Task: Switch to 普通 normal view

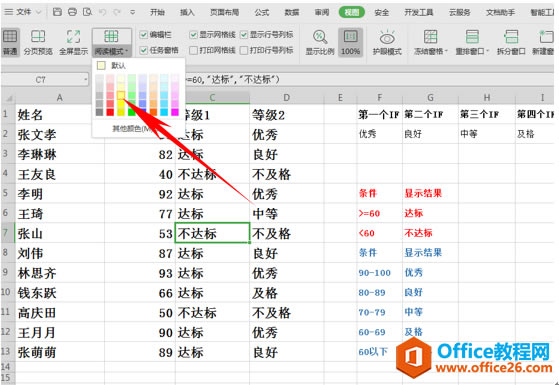Action: 10,42
